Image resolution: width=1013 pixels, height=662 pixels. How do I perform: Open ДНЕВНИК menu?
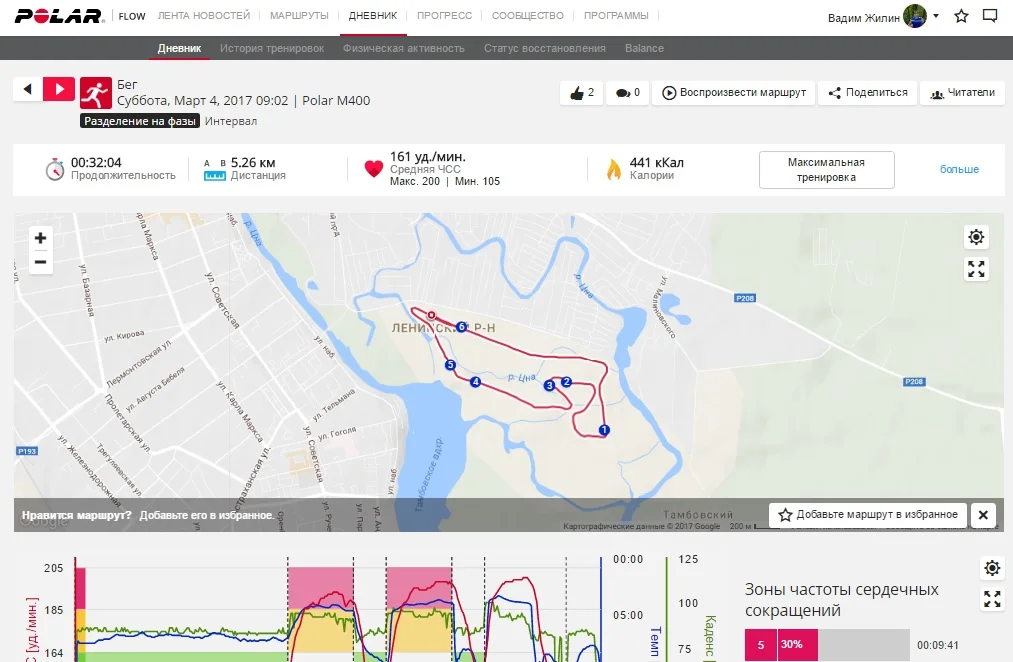(373, 16)
